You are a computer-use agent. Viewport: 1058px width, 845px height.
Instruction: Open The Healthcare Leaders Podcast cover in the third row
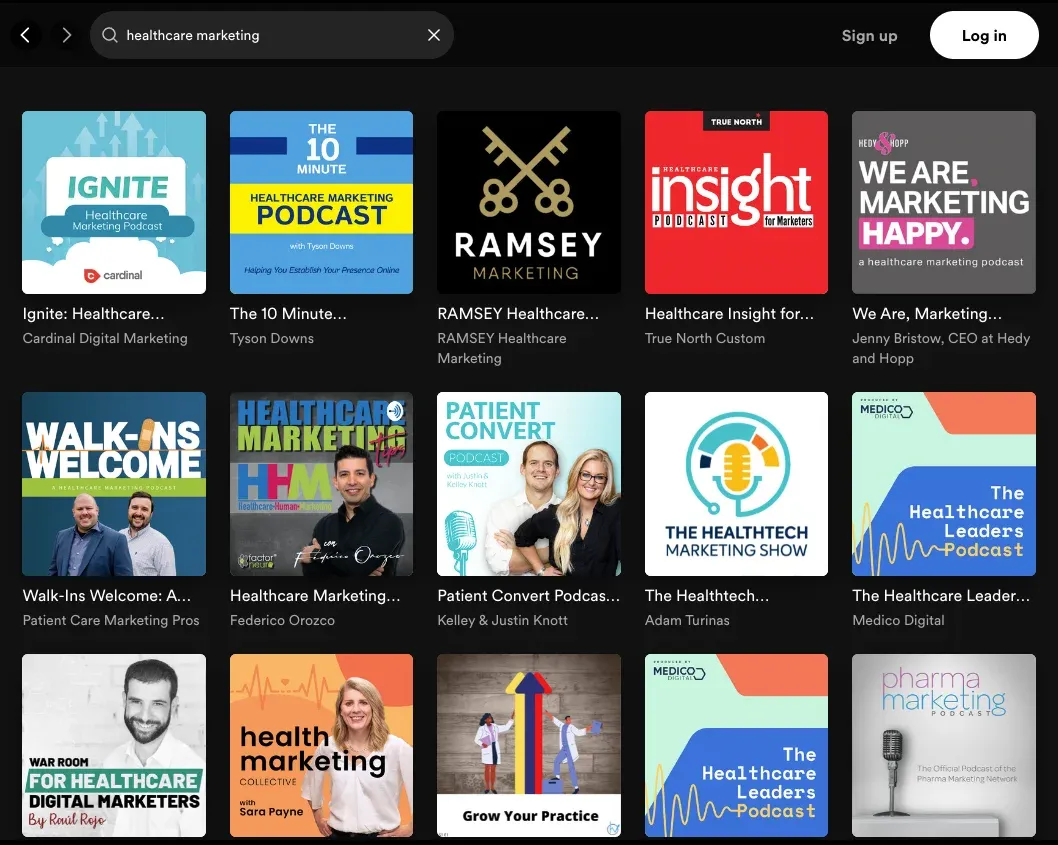click(736, 745)
